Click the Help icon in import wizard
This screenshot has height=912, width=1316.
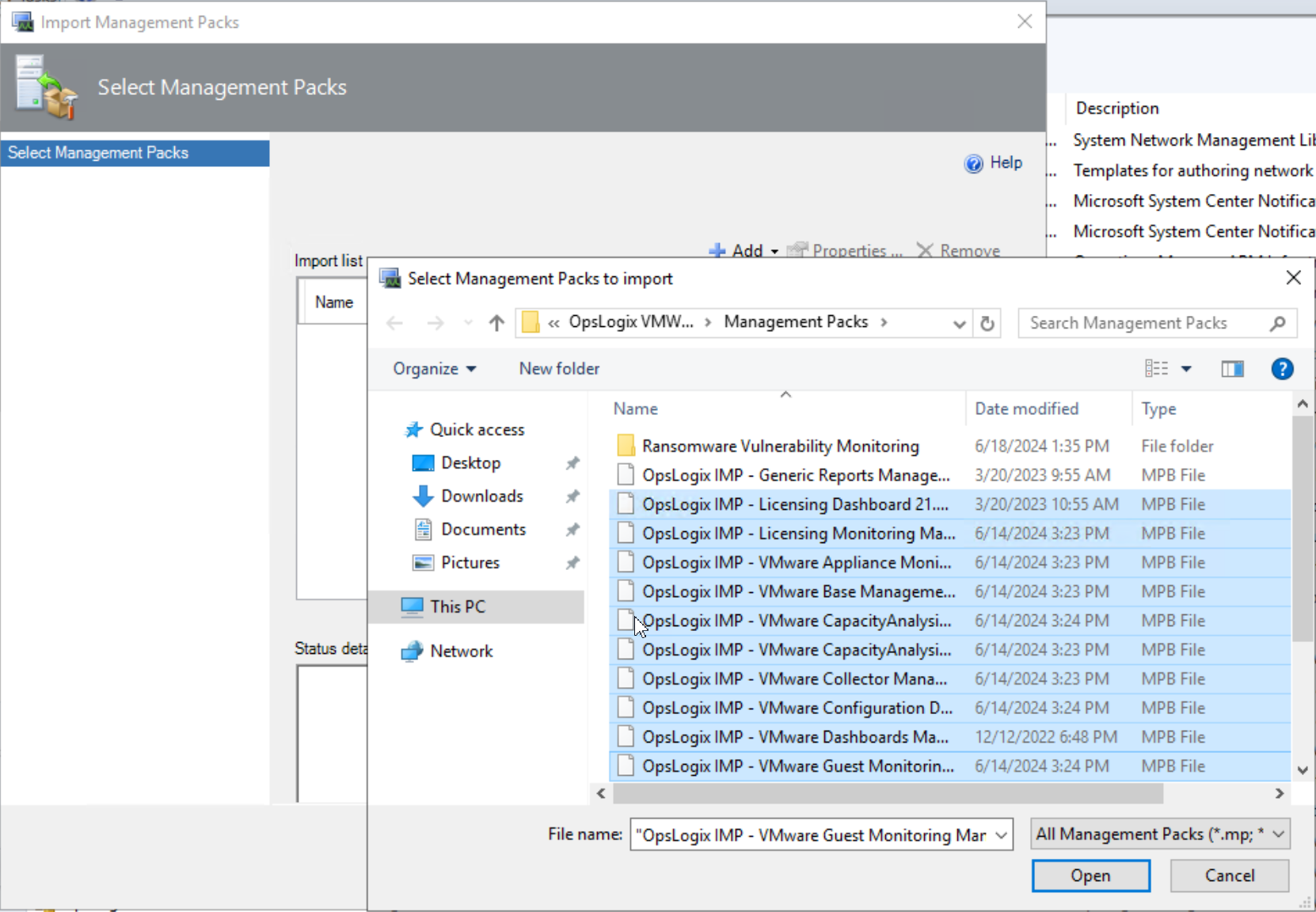[x=974, y=163]
